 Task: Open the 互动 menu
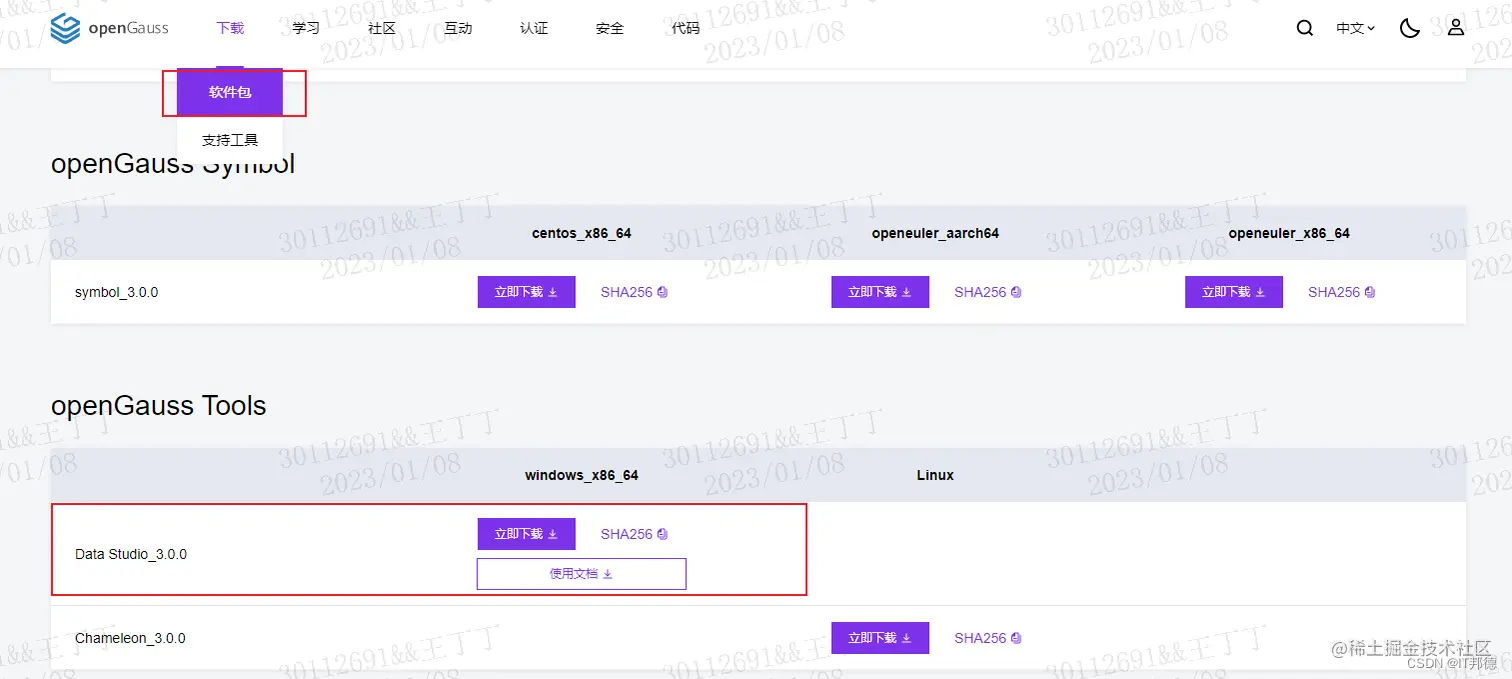click(458, 28)
